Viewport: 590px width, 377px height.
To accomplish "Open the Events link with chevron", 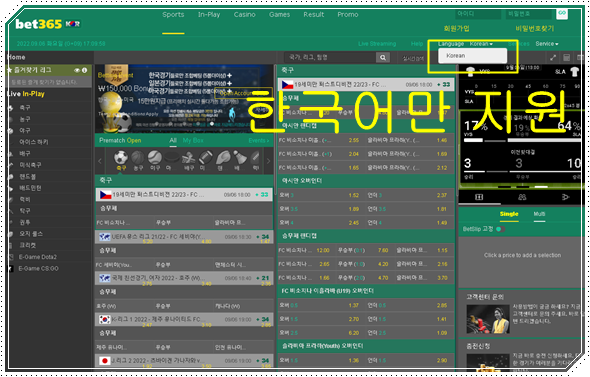I will (x=259, y=140).
